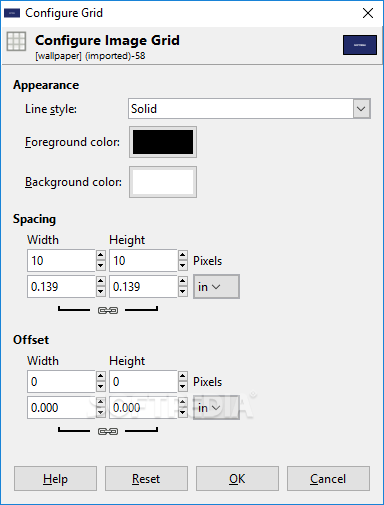384x505 pixels.
Task: Click the Reset button
Action: pos(146,479)
